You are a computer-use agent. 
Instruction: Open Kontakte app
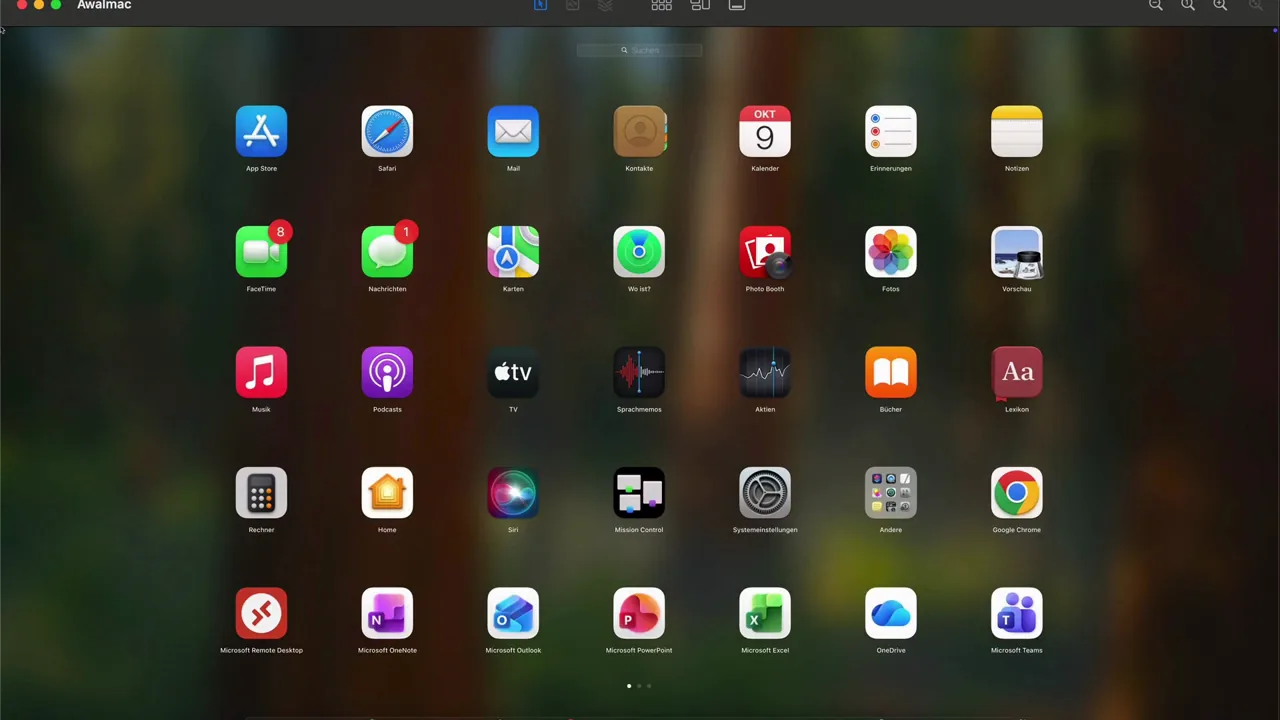[x=639, y=132]
